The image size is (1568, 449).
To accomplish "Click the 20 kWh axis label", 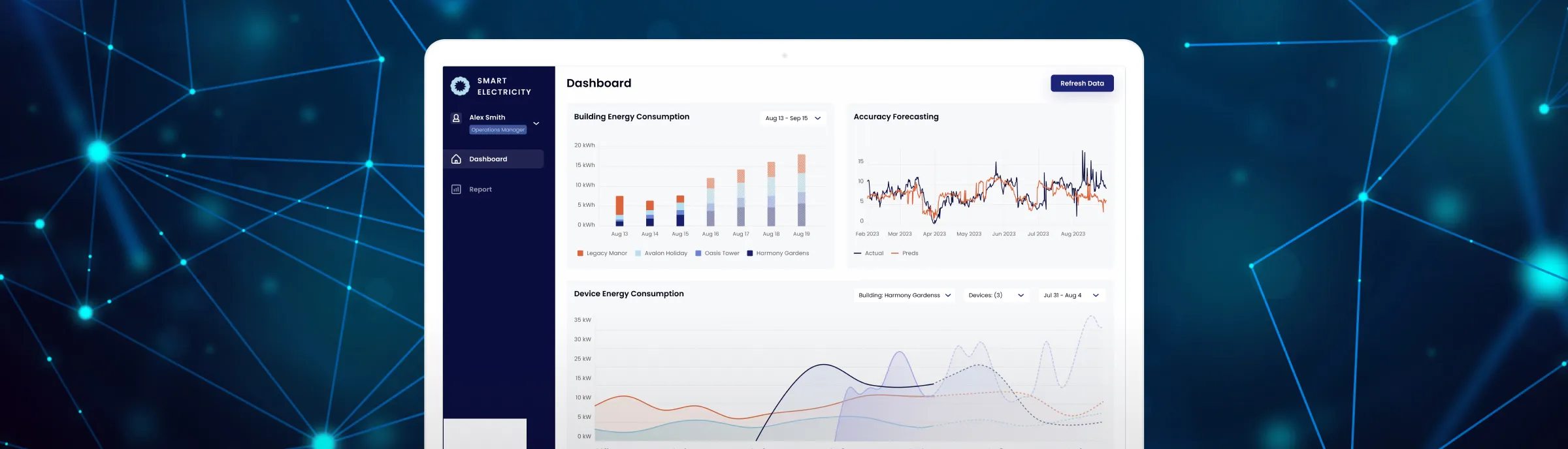I will [x=584, y=146].
